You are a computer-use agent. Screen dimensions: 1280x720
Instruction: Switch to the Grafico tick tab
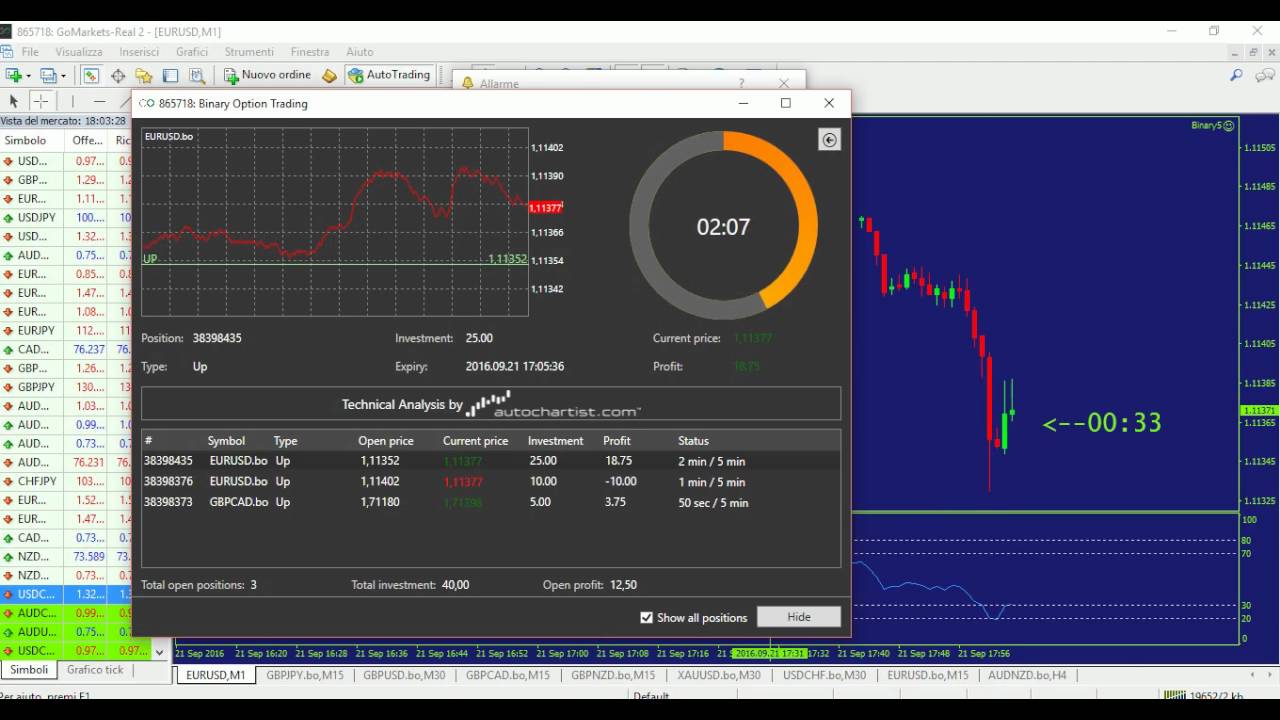95,670
